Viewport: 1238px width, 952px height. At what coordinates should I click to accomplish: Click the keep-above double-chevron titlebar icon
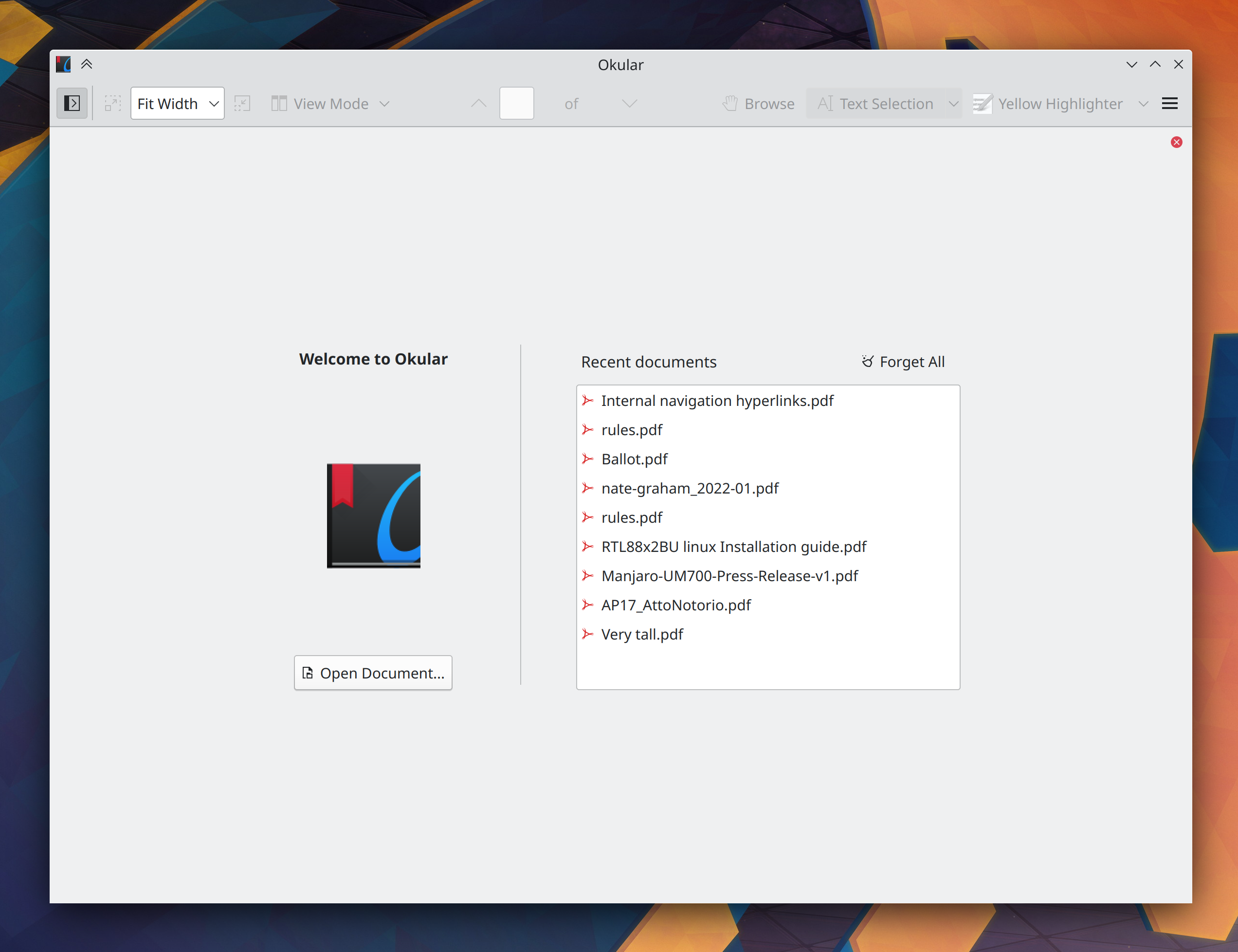(87, 64)
